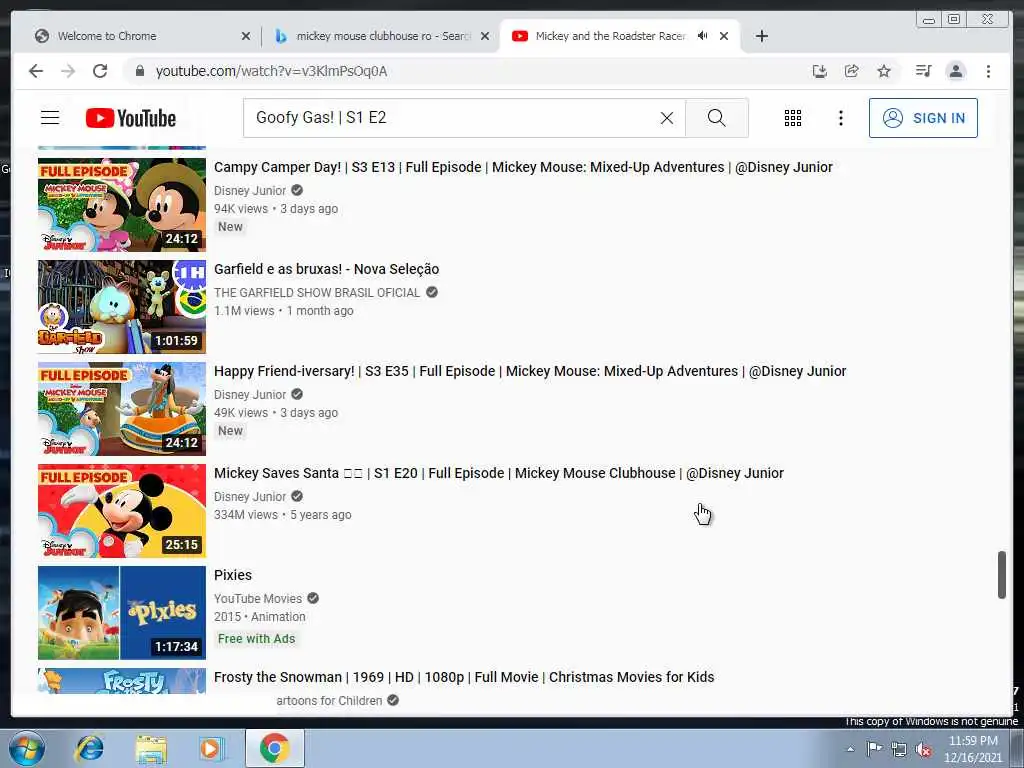Visit the YouTube Movies channel
1024x768 pixels.
[x=258, y=599]
